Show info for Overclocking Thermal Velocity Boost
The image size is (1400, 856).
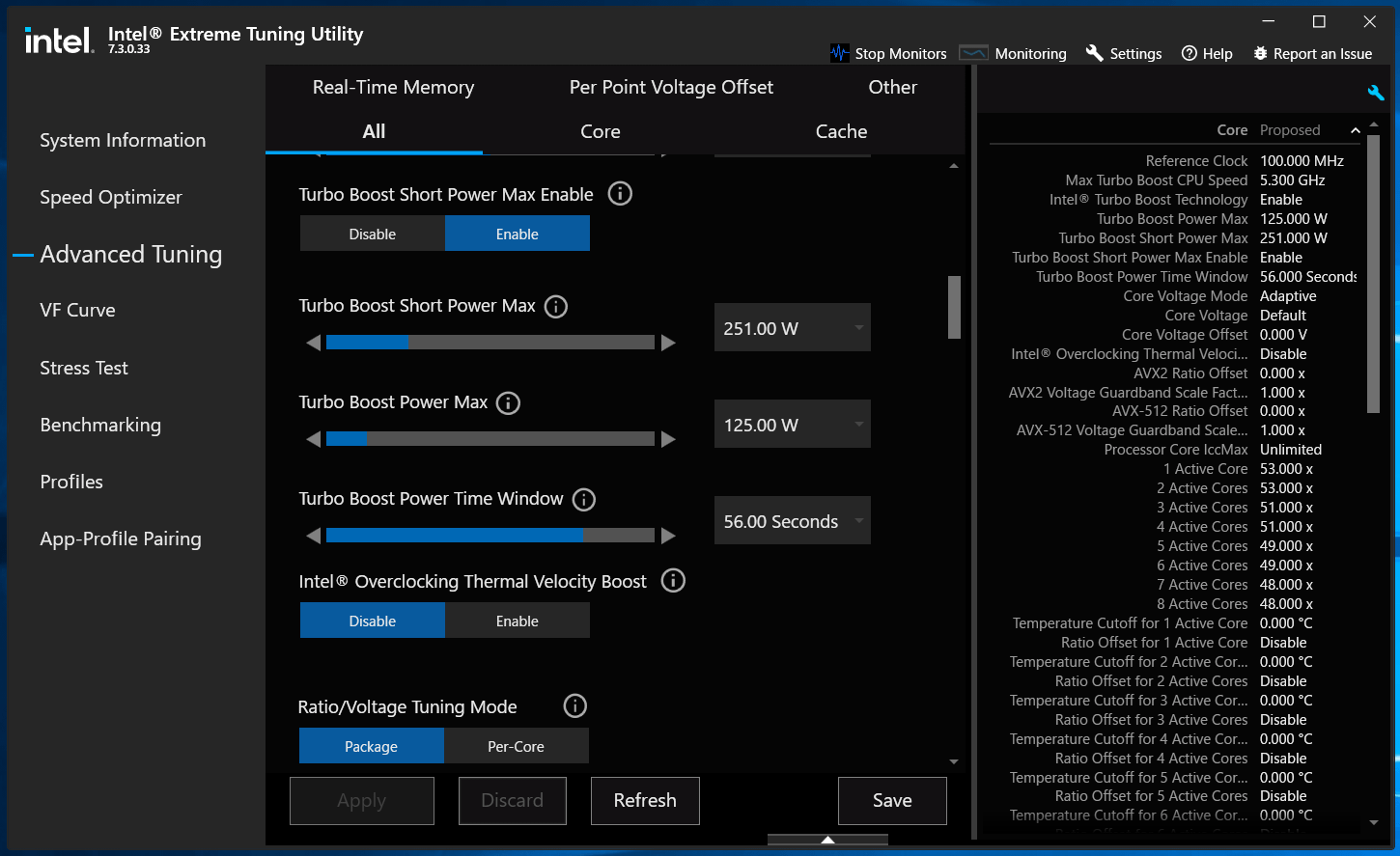click(673, 581)
